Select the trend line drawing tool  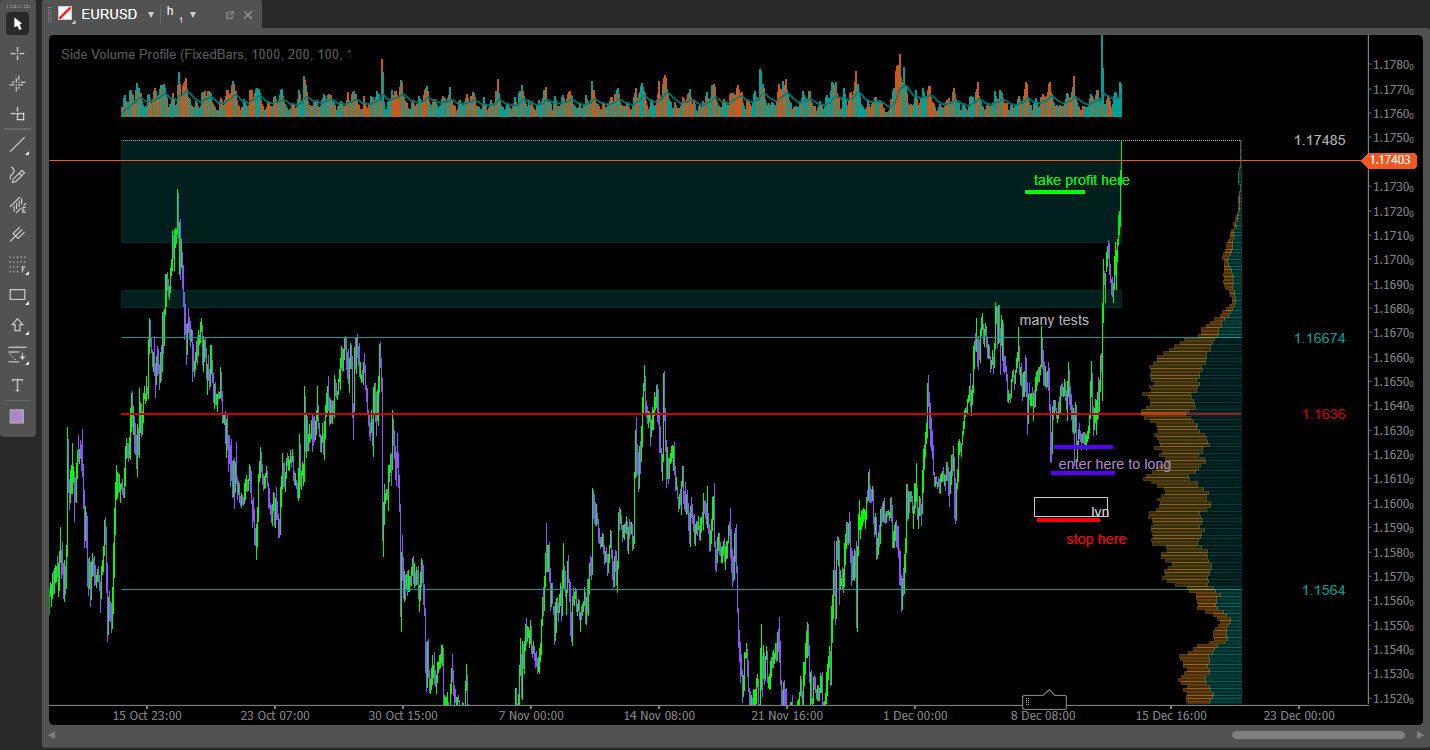[17, 145]
